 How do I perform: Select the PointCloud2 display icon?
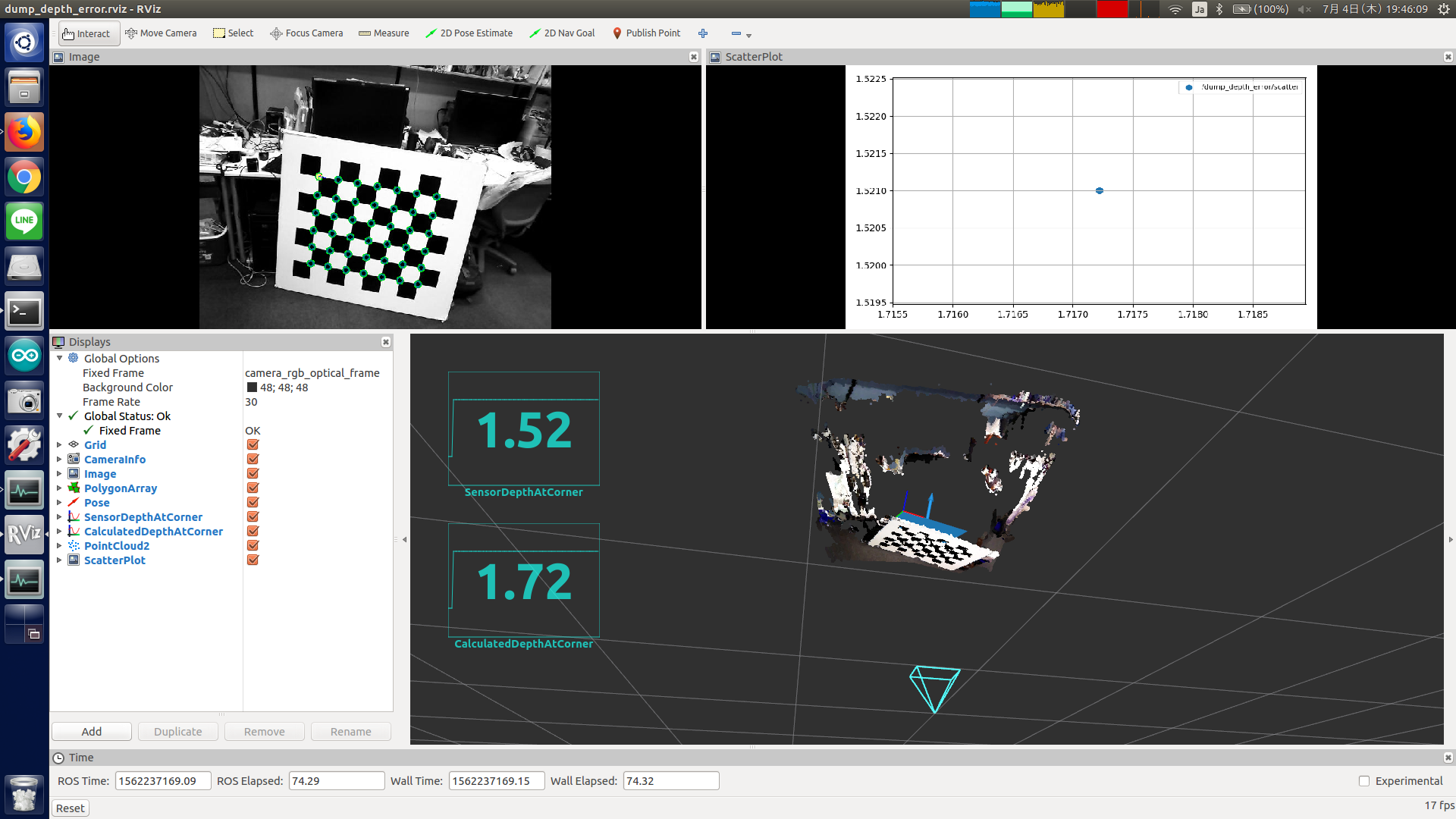(x=74, y=546)
